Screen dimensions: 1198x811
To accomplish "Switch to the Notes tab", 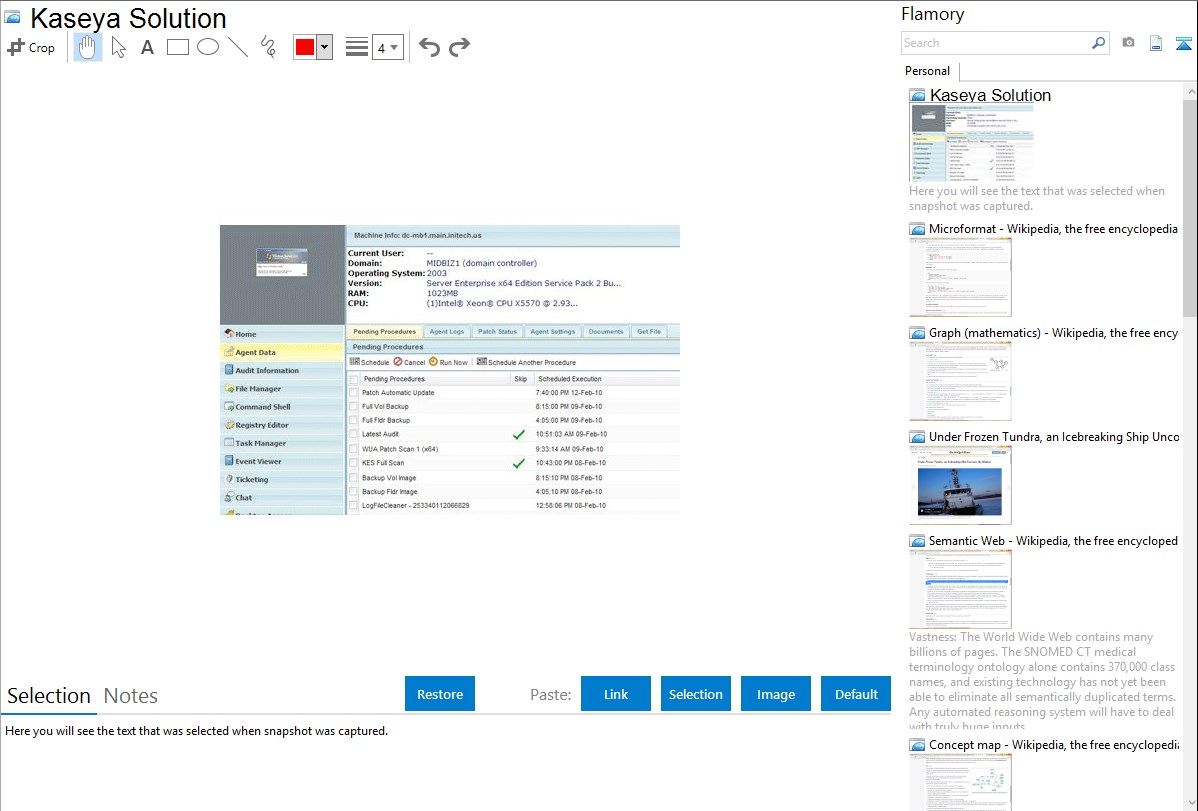I will (x=131, y=696).
